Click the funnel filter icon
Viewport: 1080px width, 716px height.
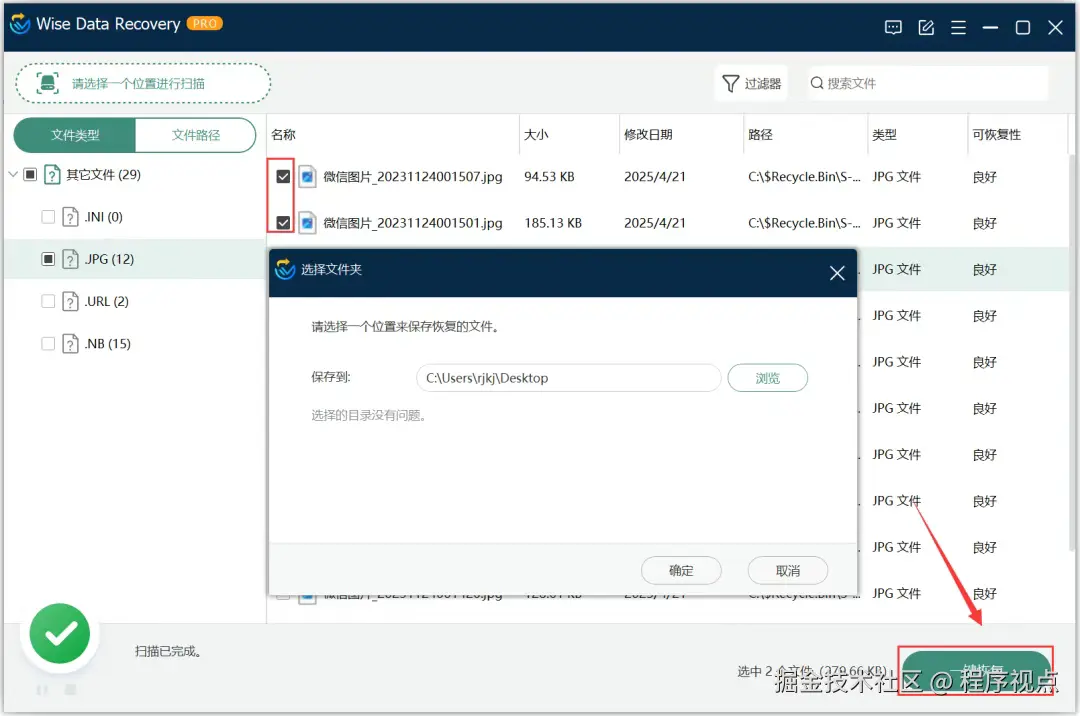point(730,83)
